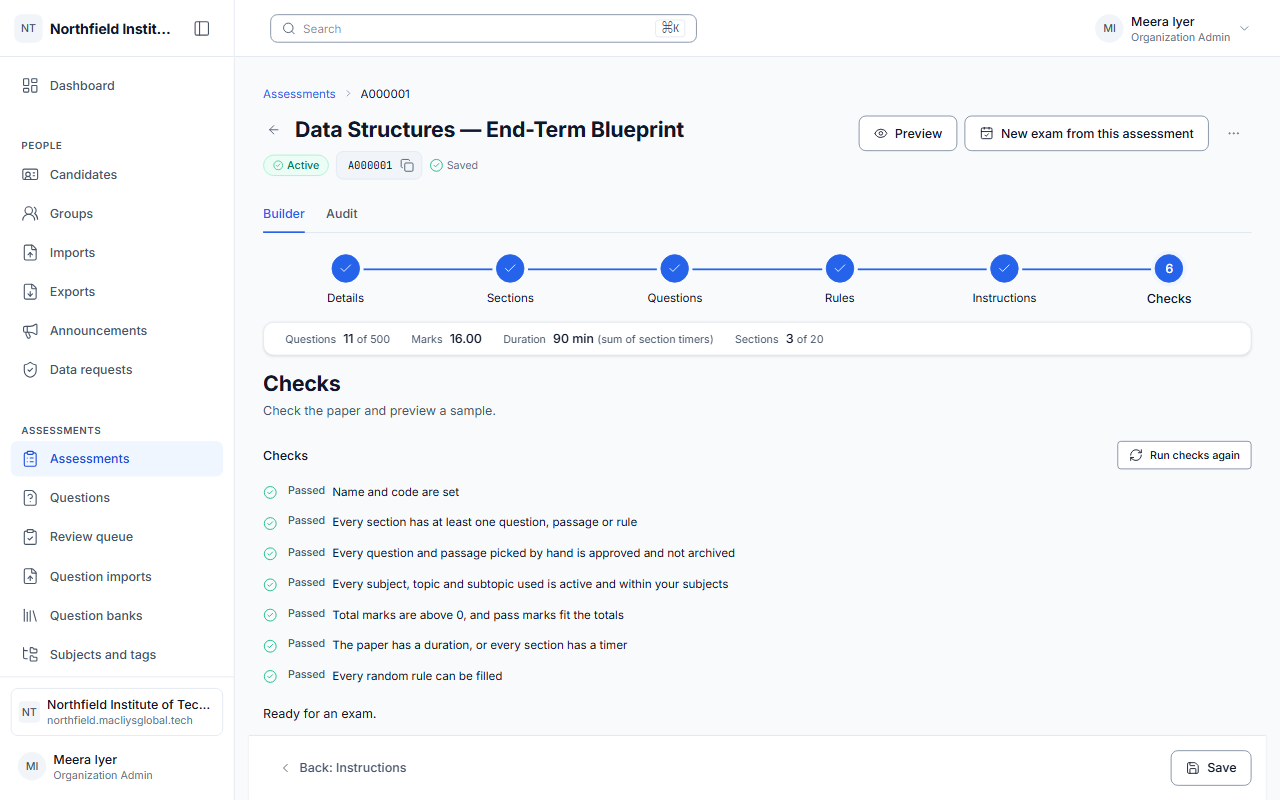Screen dimensions: 1280x800
Task: Click the Save button
Action: click(x=1211, y=768)
